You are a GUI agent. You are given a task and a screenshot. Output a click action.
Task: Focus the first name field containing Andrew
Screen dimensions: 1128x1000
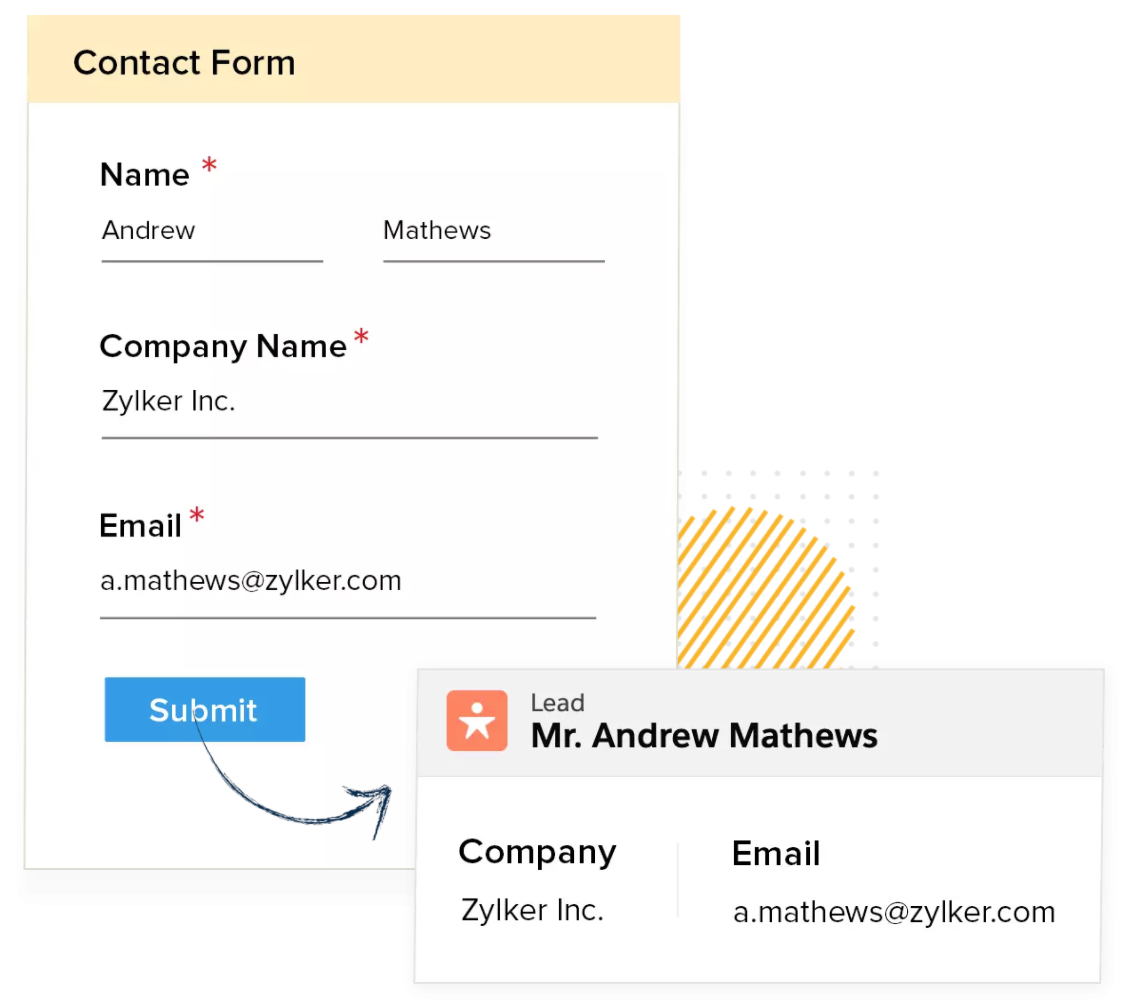pyautogui.click(x=211, y=232)
